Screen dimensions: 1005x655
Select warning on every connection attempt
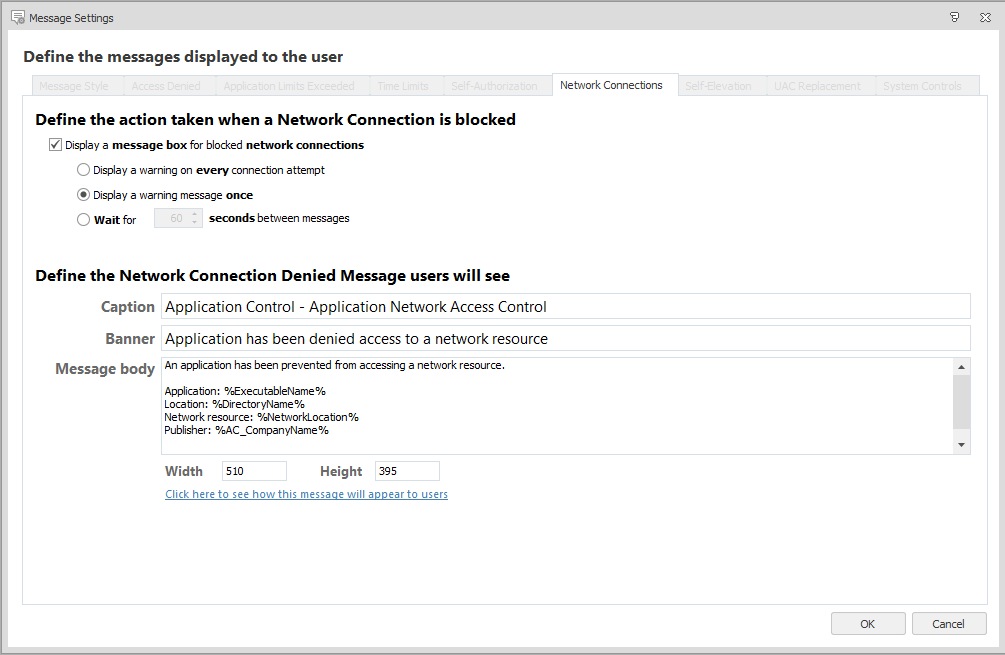(x=84, y=170)
